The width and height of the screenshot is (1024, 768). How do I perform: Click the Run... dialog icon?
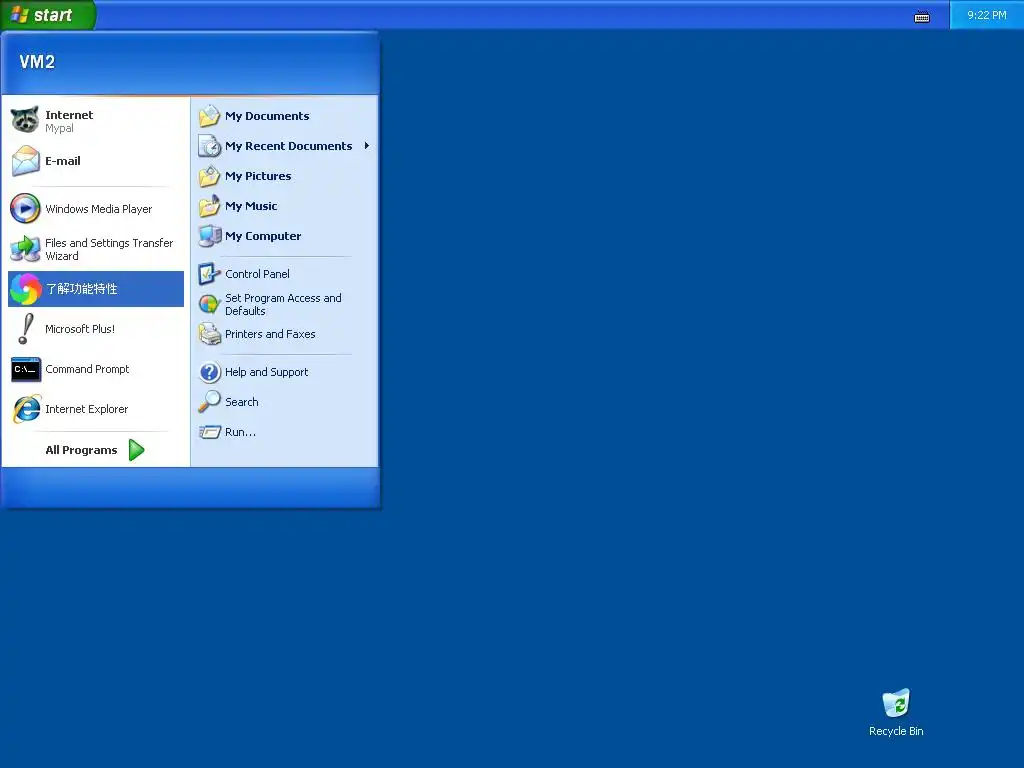click(209, 432)
